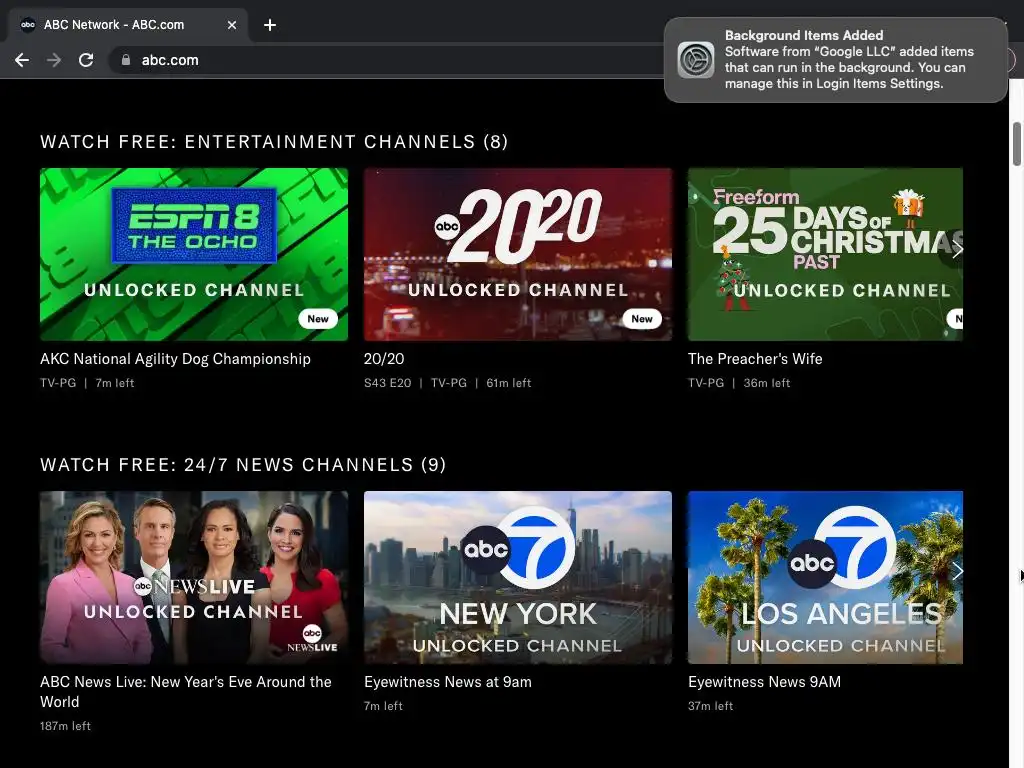
Task: Click the New badge on 20/20 thumbnail
Action: pyautogui.click(x=642, y=319)
